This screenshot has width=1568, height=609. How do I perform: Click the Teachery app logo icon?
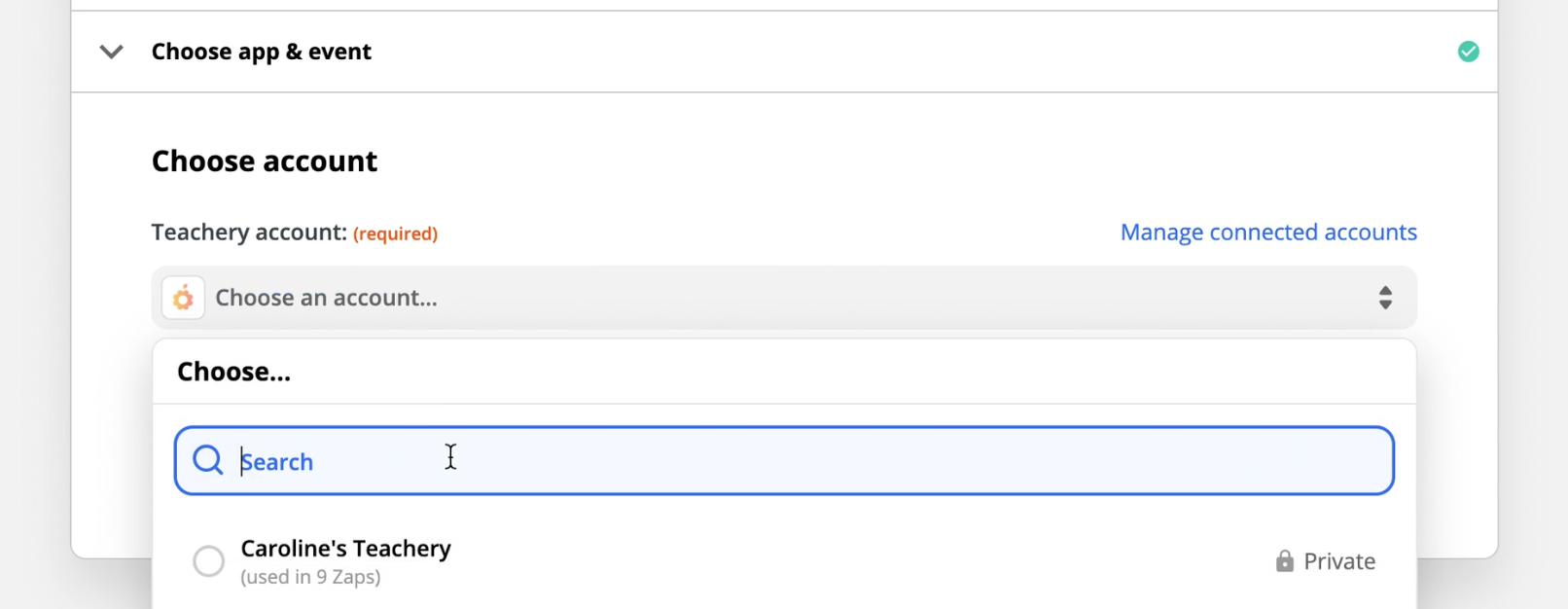coord(183,298)
